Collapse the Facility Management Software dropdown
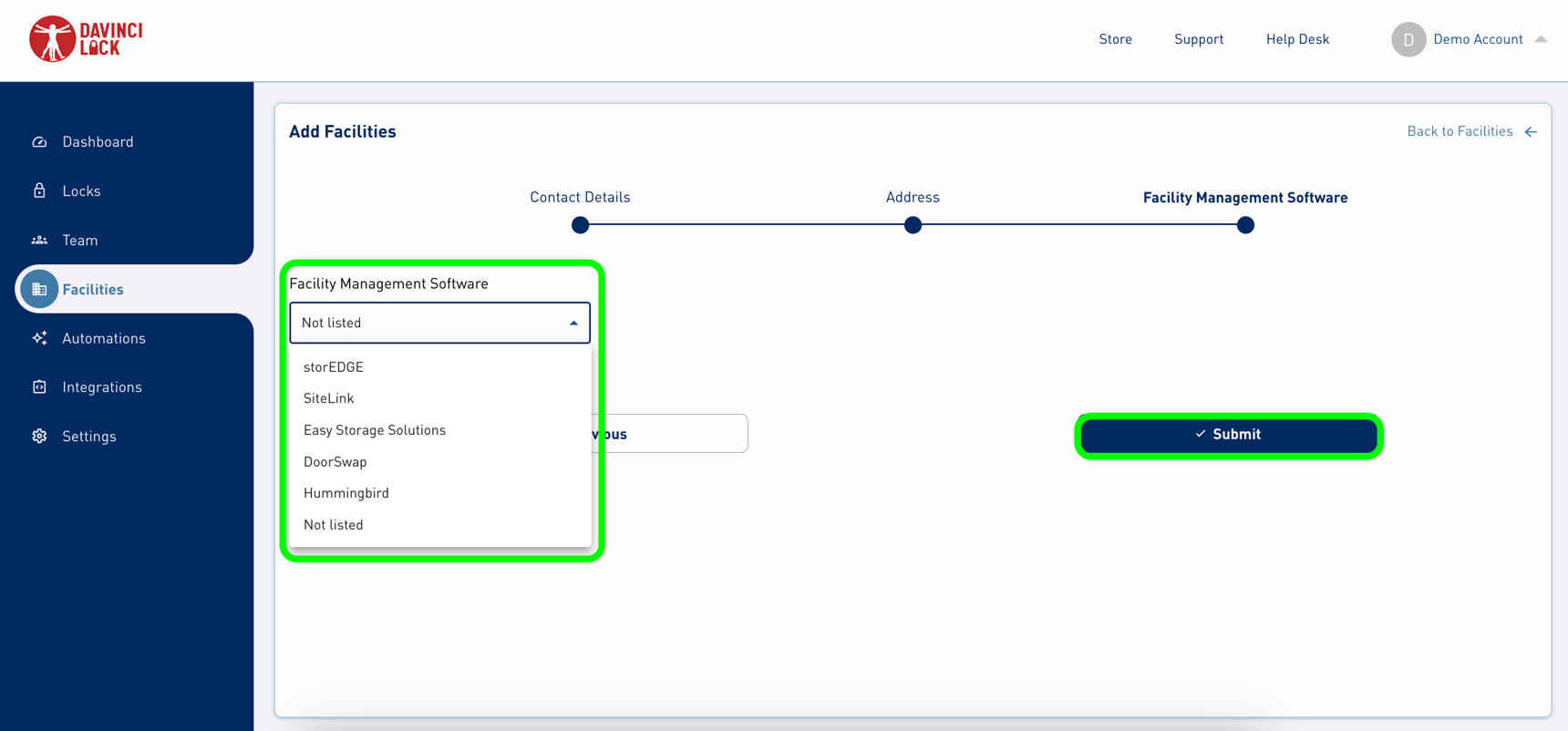Screen dimensions: 1568x731 pyautogui.click(x=573, y=323)
